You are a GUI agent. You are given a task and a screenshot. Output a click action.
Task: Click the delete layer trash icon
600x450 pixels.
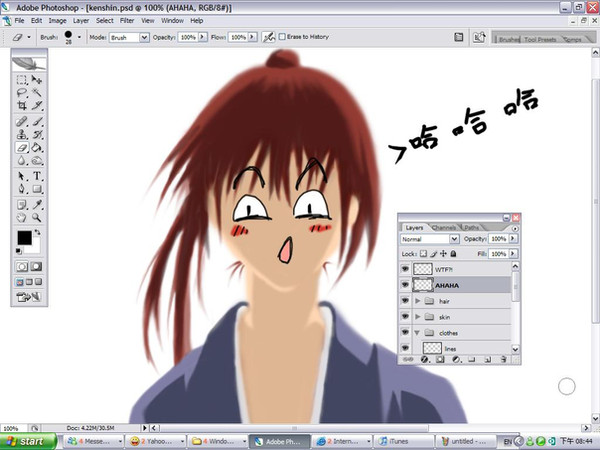pos(504,359)
